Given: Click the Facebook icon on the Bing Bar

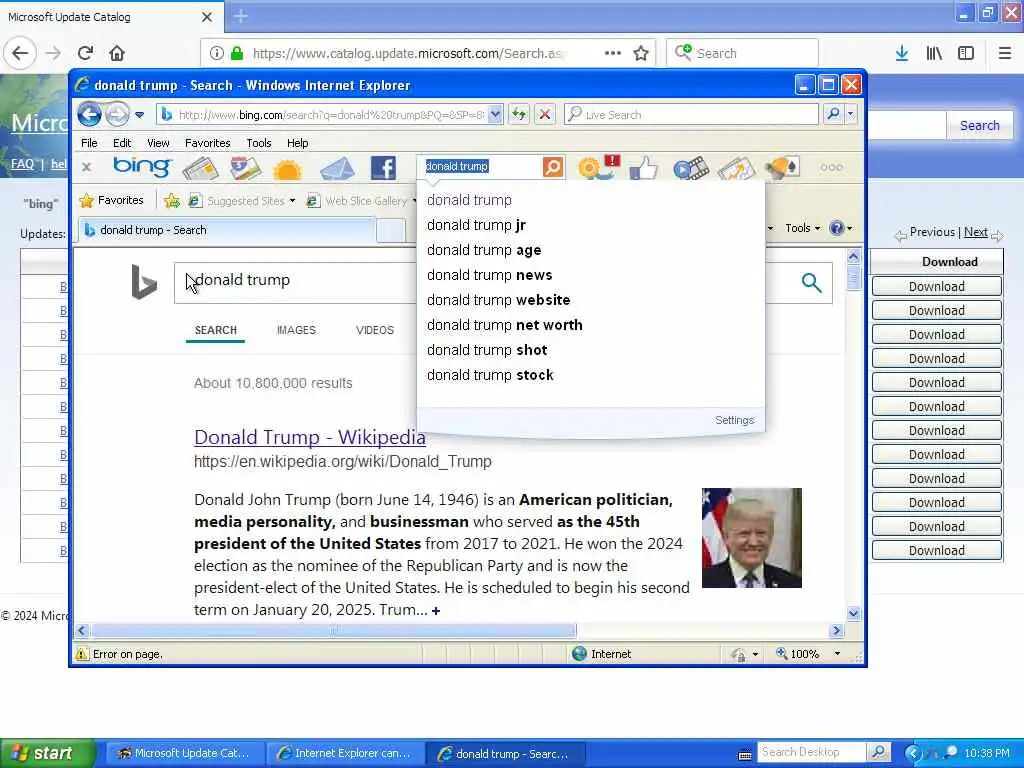Looking at the screenshot, I should click(383, 168).
